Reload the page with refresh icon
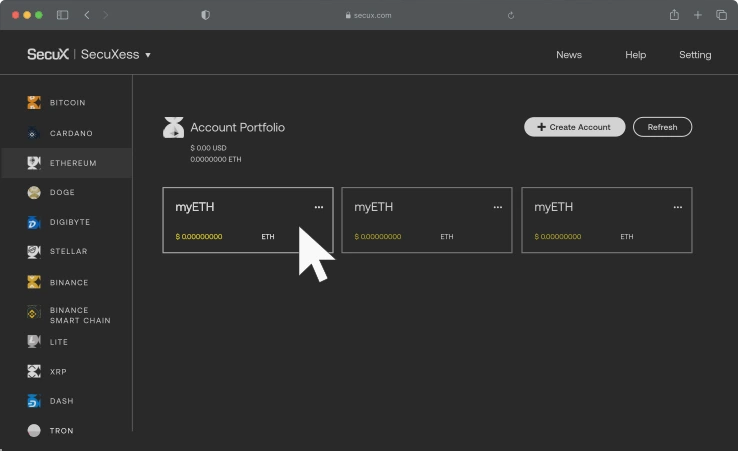This screenshot has width=738, height=451. 511,15
